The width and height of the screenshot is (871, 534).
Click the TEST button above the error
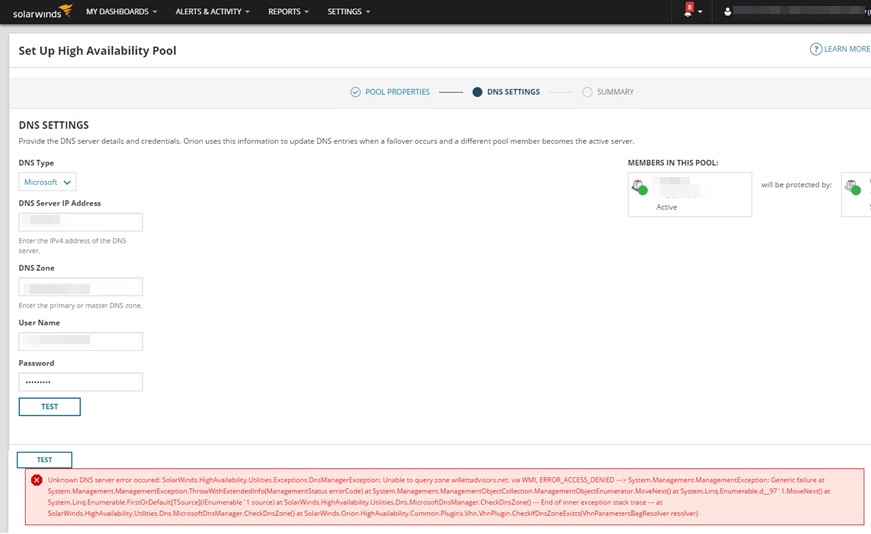point(44,460)
